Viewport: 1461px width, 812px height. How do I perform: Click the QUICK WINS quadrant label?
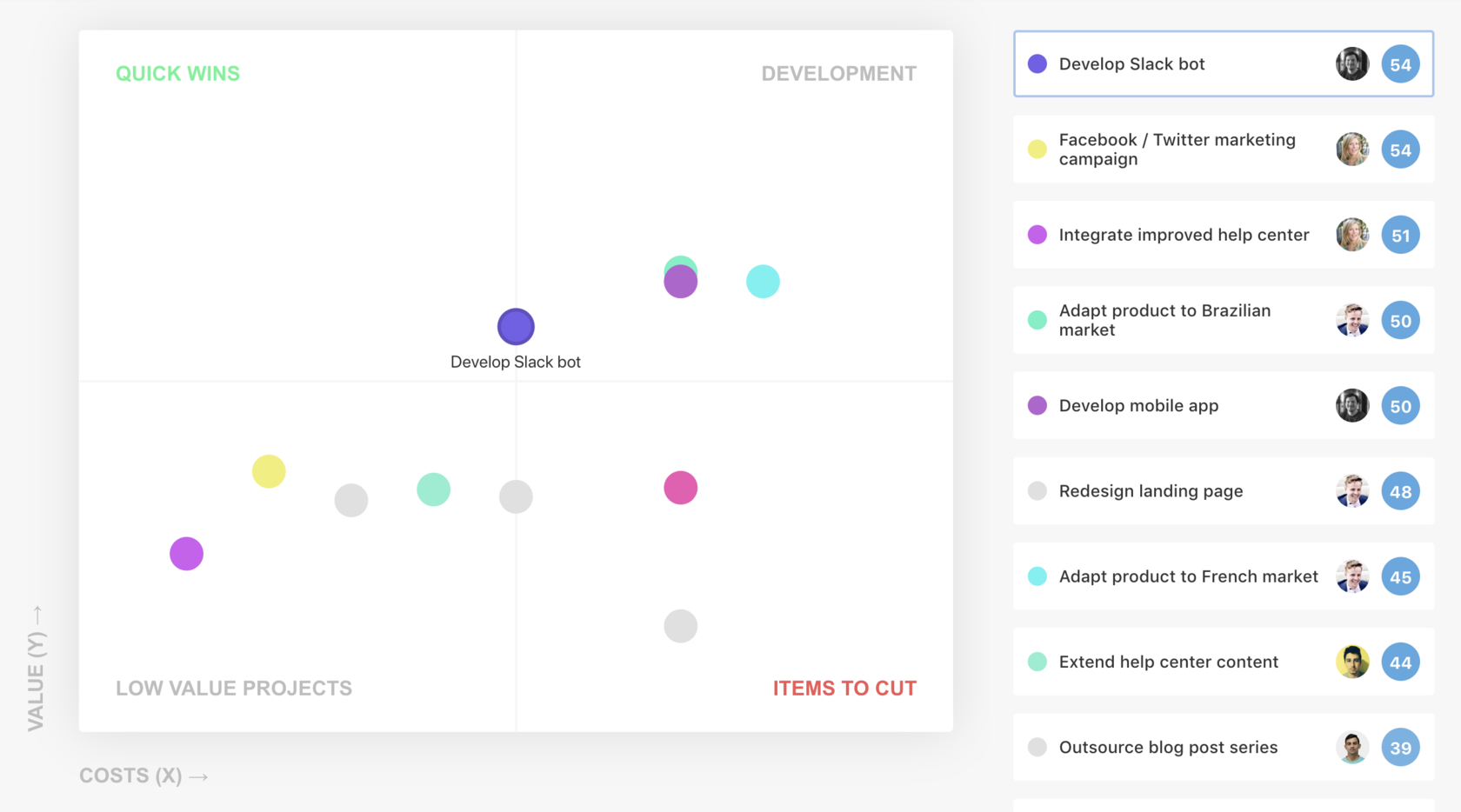177,73
